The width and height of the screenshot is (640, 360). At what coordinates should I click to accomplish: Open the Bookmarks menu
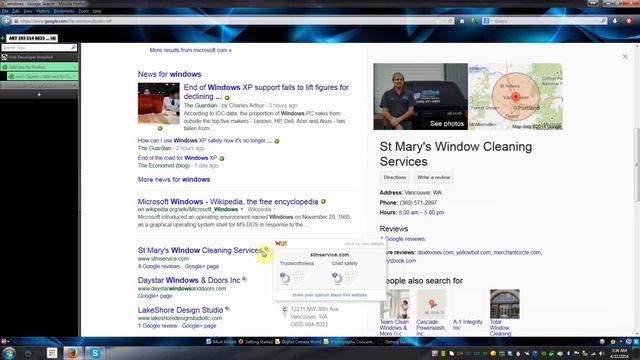[x=64, y=11]
